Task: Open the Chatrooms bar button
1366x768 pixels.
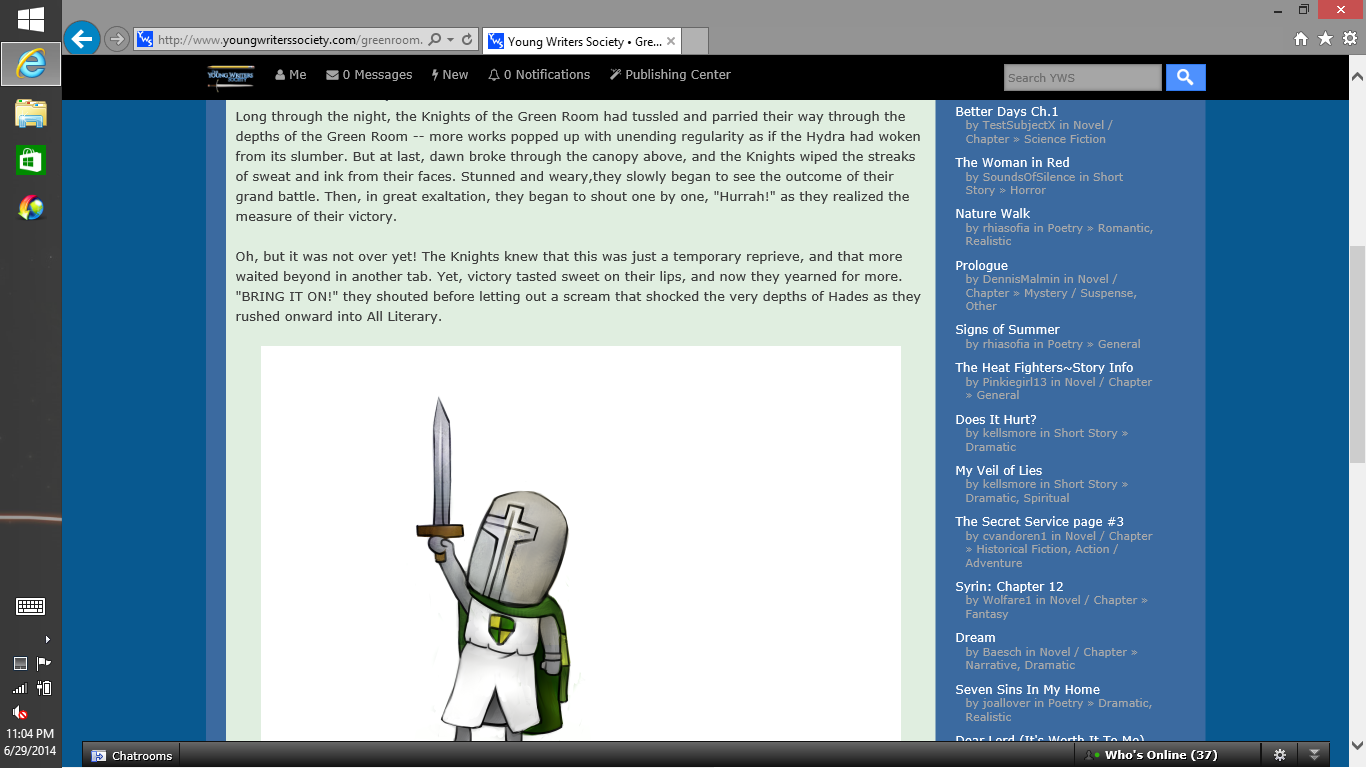Action: (x=132, y=755)
